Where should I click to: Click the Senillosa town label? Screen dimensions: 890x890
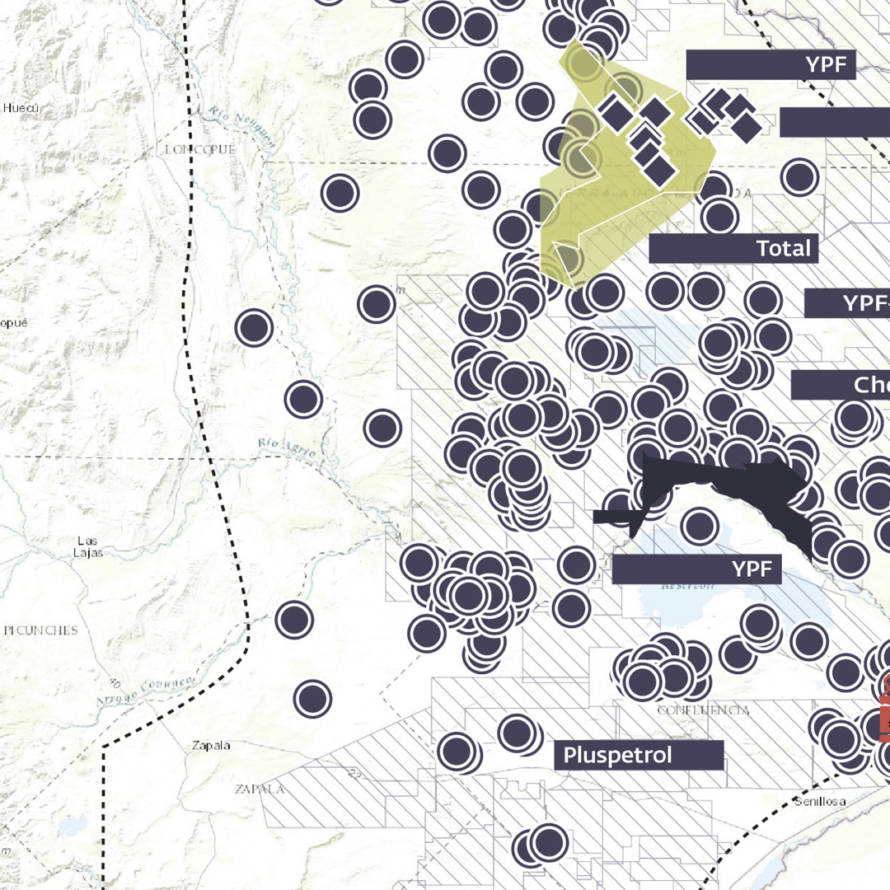tap(820, 801)
